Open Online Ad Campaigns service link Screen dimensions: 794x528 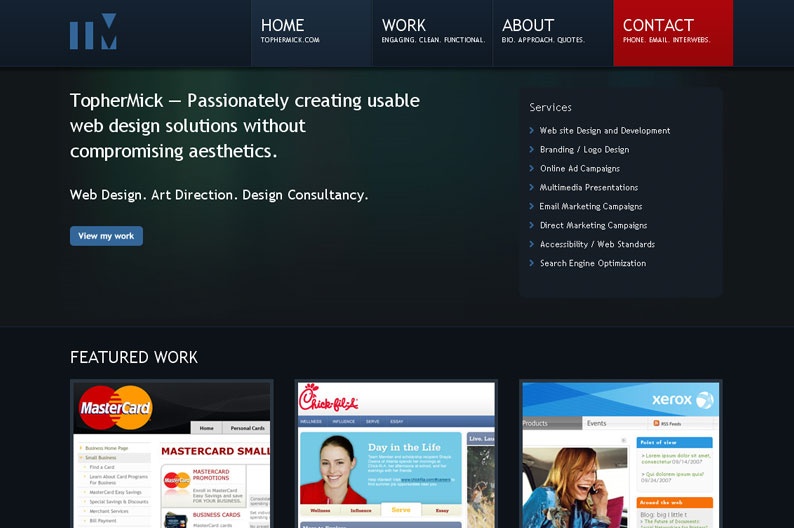580,169
